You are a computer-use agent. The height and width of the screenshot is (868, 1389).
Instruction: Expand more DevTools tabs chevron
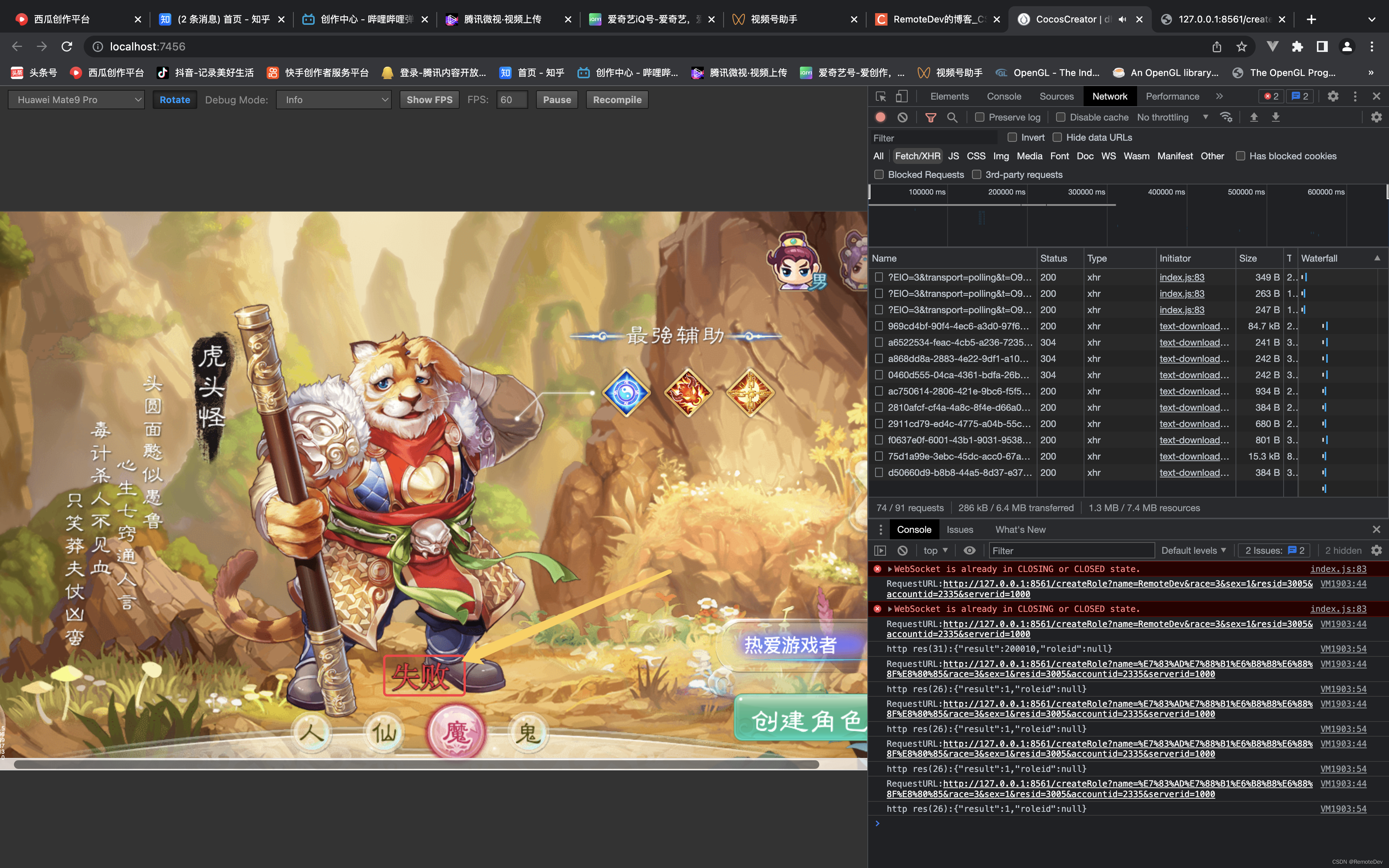pyautogui.click(x=1219, y=96)
